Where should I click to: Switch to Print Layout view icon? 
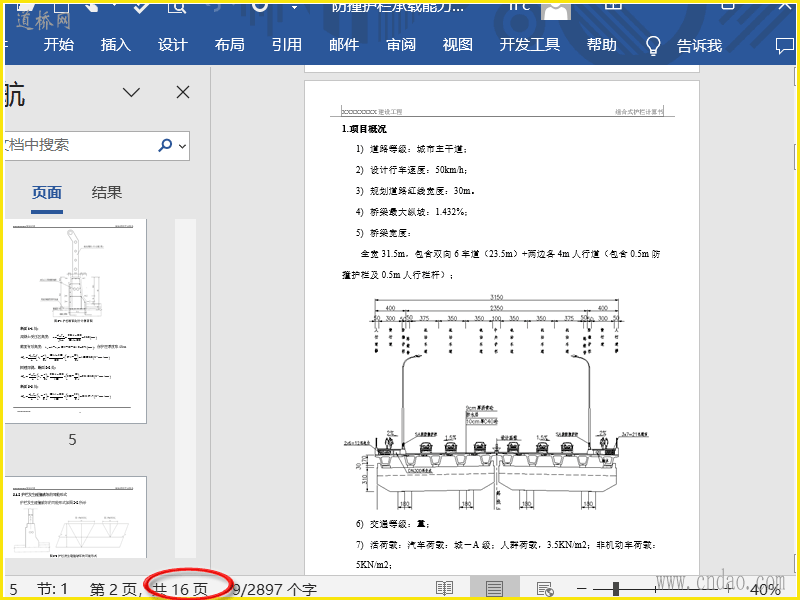coord(494,589)
